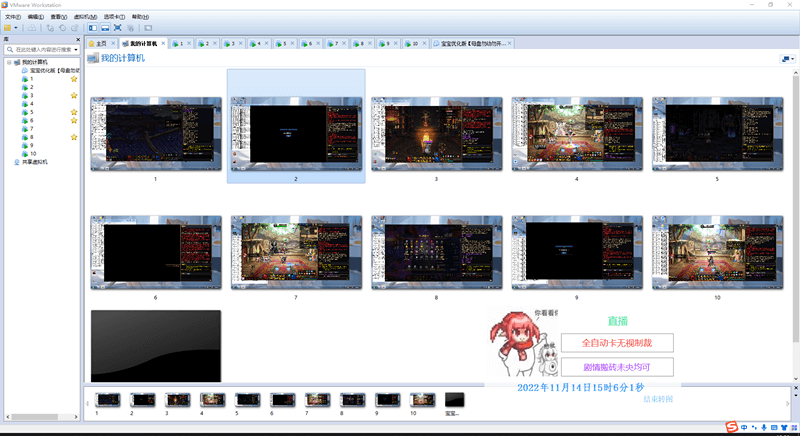Click the 全自动卡无视制裁 button

[617, 343]
